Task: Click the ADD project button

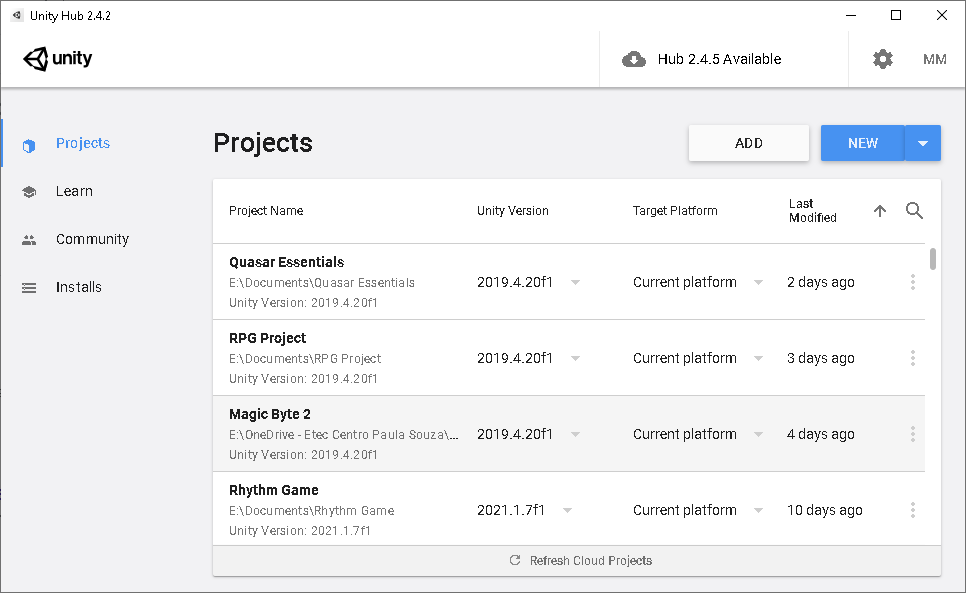Action: (748, 143)
